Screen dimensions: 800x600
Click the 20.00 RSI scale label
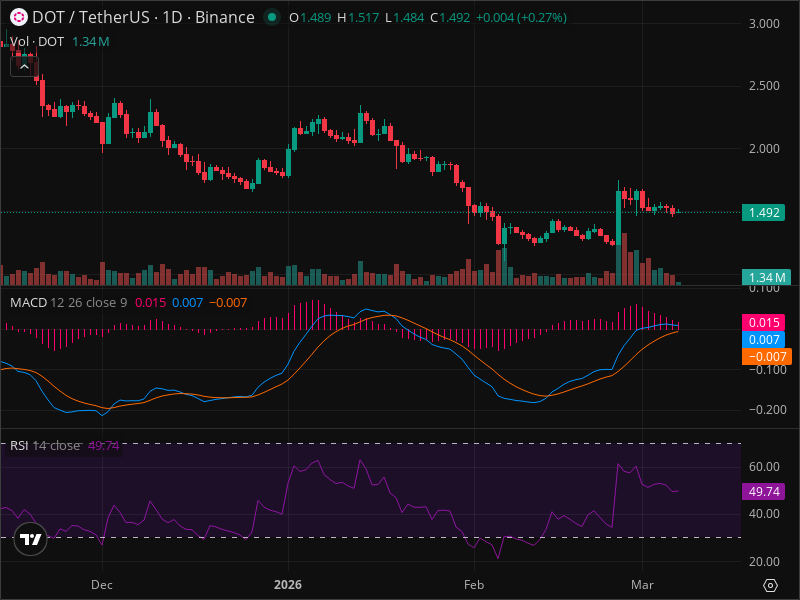764,562
